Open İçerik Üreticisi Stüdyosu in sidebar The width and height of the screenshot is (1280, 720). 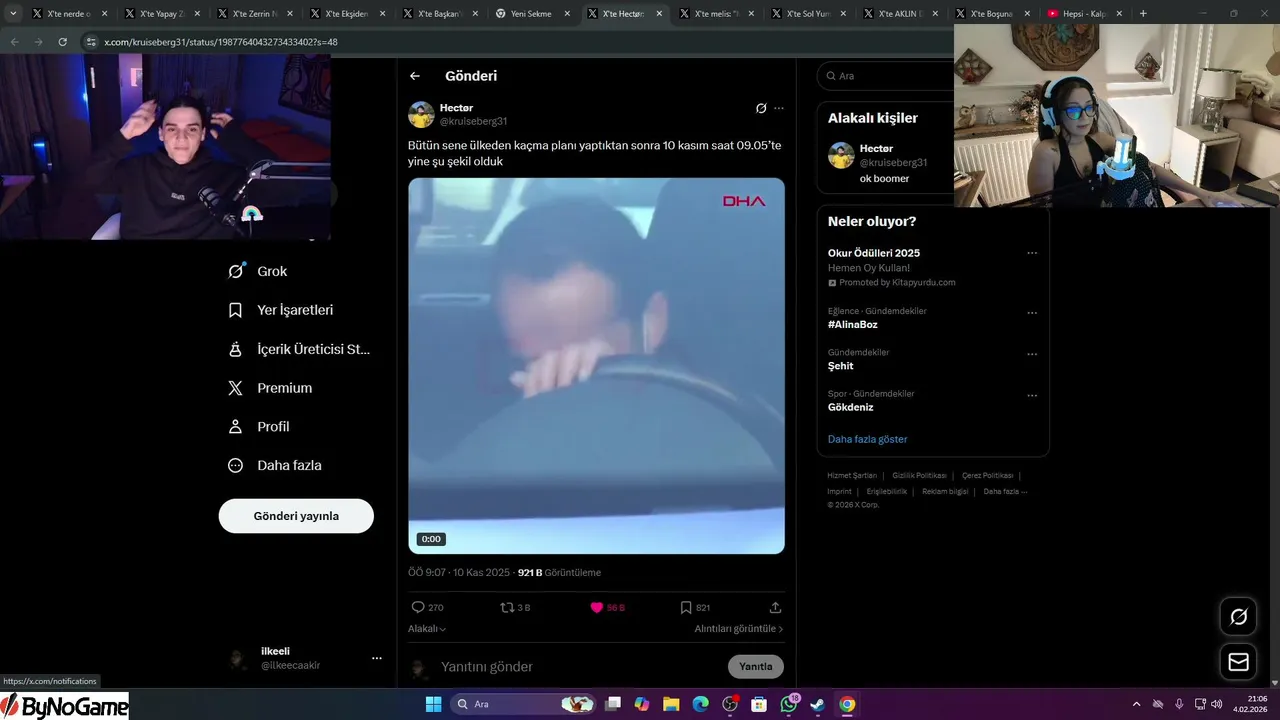(x=298, y=349)
